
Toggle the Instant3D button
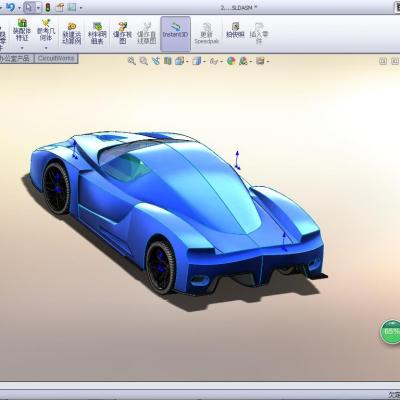[x=175, y=34]
